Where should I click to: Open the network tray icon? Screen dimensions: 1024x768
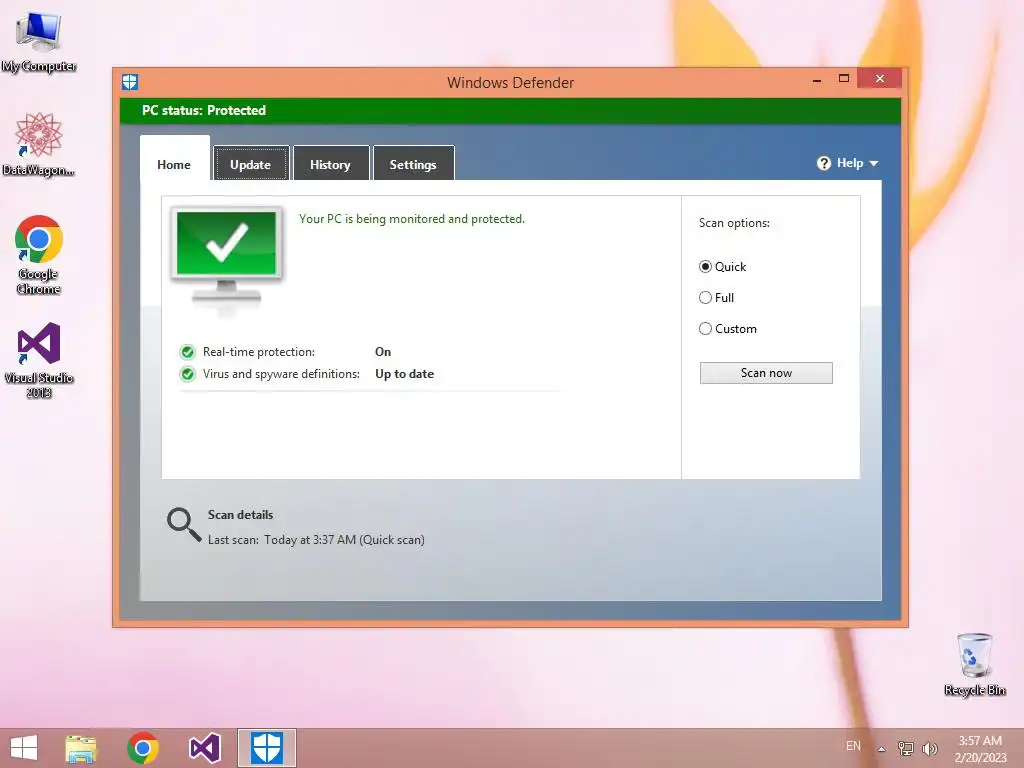[x=906, y=748]
